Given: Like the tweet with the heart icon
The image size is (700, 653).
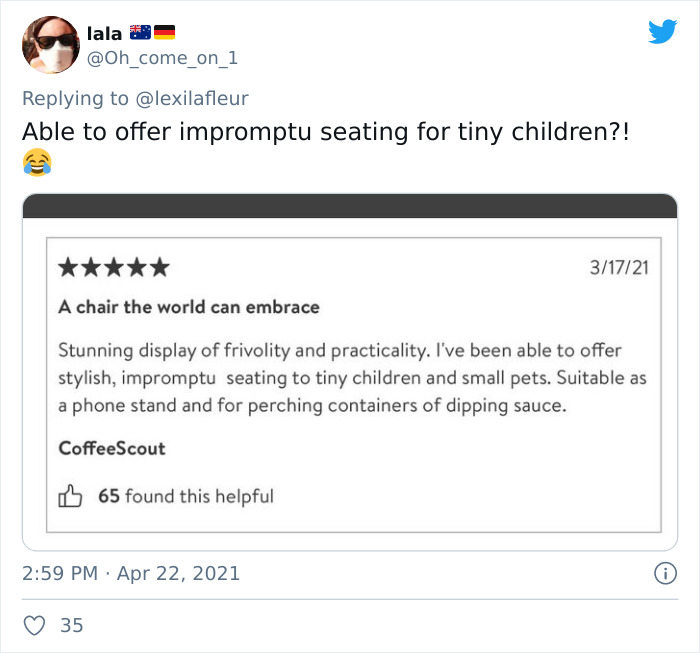Looking at the screenshot, I should coord(34,625).
